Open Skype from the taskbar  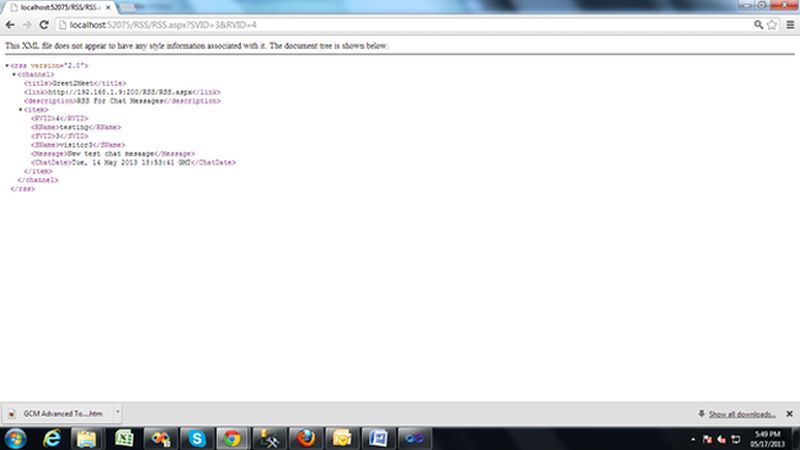pos(196,439)
